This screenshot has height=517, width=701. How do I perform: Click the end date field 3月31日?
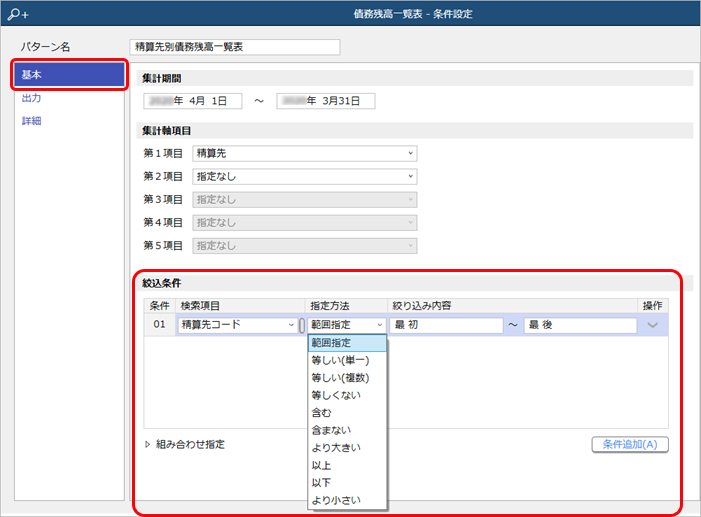326,101
